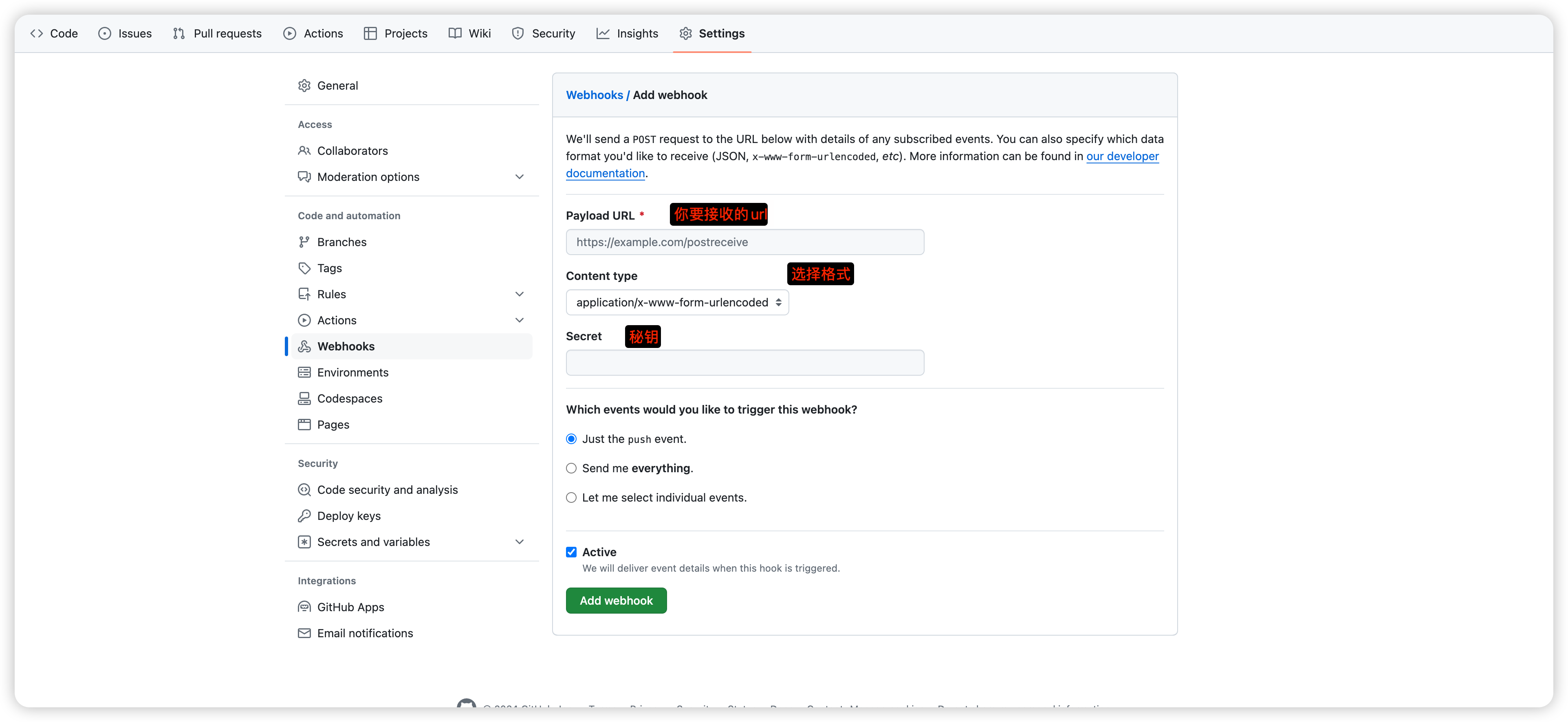The height and width of the screenshot is (722, 1568).
Task: Select Just the push event radio button
Action: point(571,439)
